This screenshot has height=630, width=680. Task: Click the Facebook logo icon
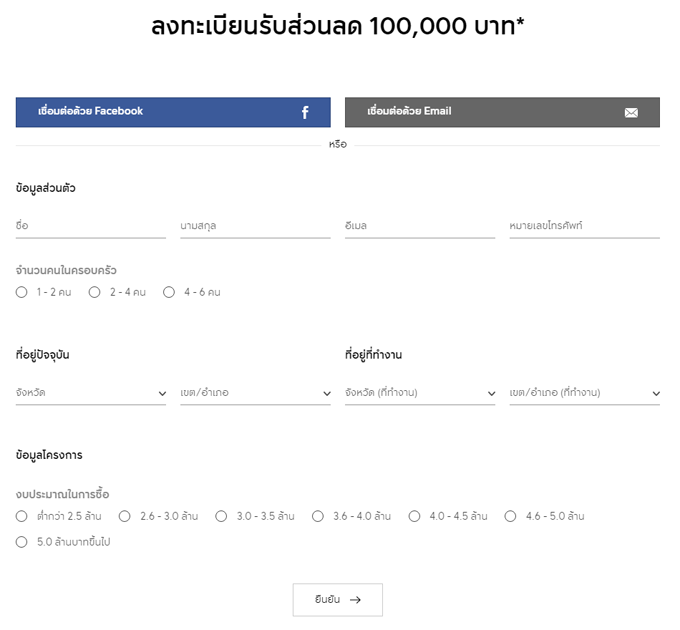[305, 113]
